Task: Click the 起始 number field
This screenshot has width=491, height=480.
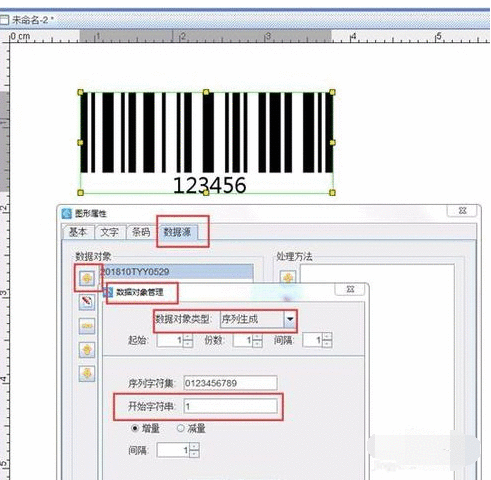Action: pos(170,340)
